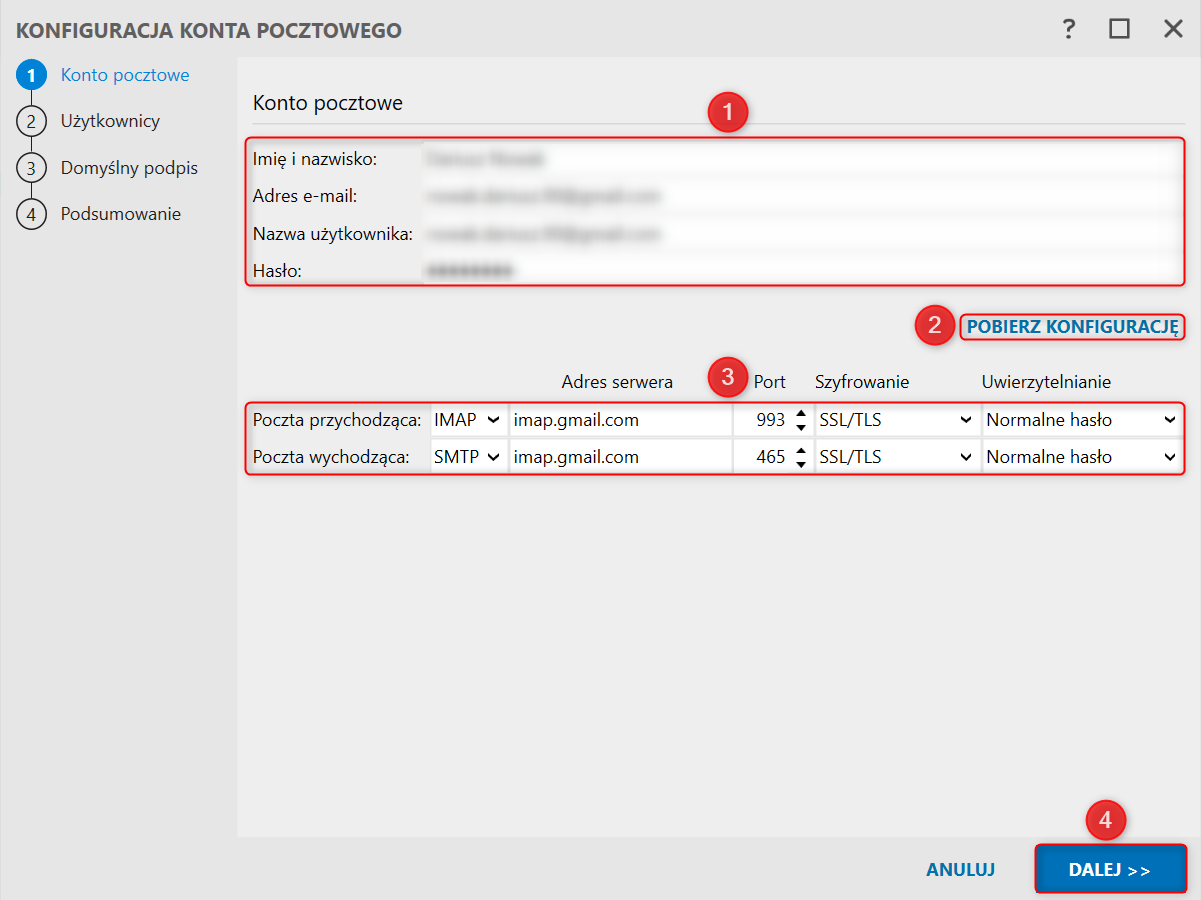Open the IMAP protocol dropdown
Screen dimensions: 1201x900
coord(467,420)
